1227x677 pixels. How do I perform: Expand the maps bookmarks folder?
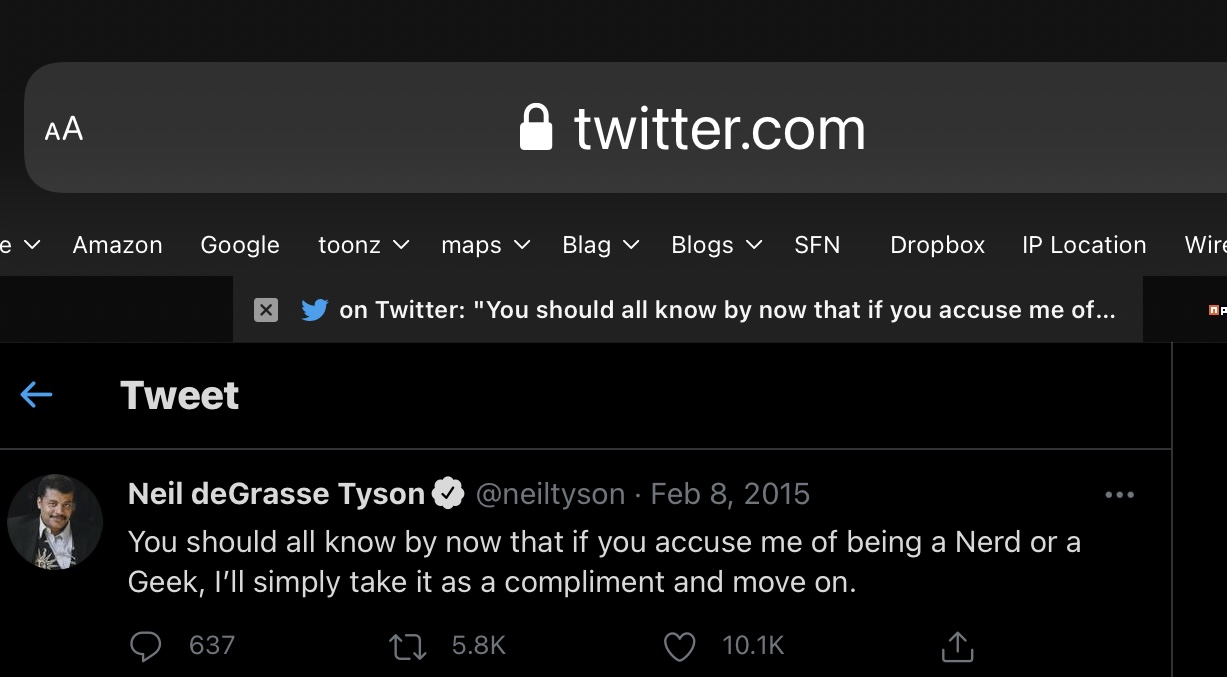point(485,245)
